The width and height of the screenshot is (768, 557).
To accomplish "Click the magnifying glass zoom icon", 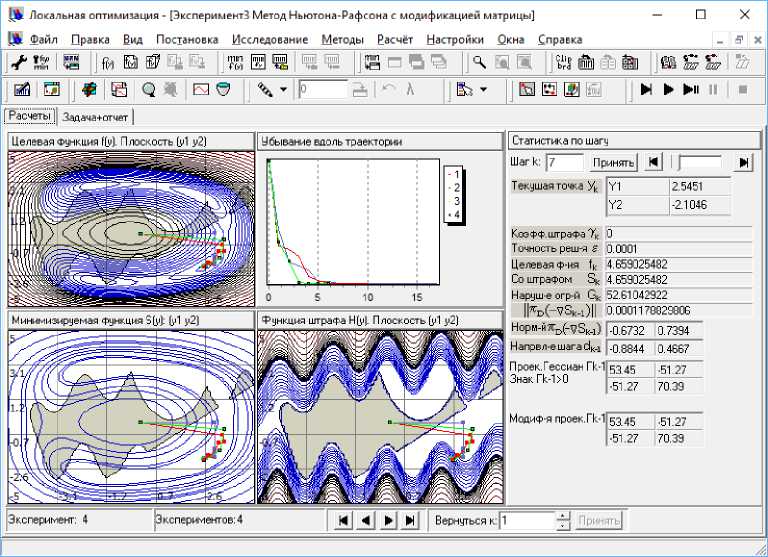I will pyautogui.click(x=480, y=63).
